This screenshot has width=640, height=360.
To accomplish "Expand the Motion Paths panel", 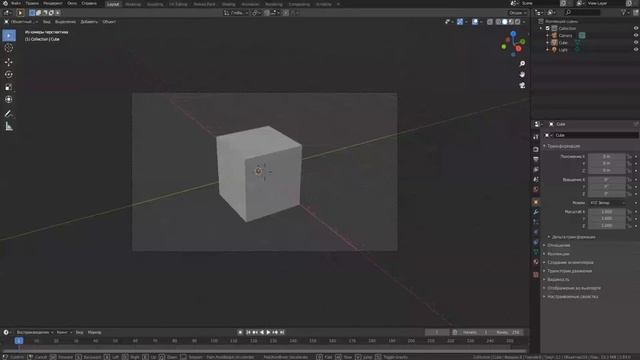I will click(568, 271).
